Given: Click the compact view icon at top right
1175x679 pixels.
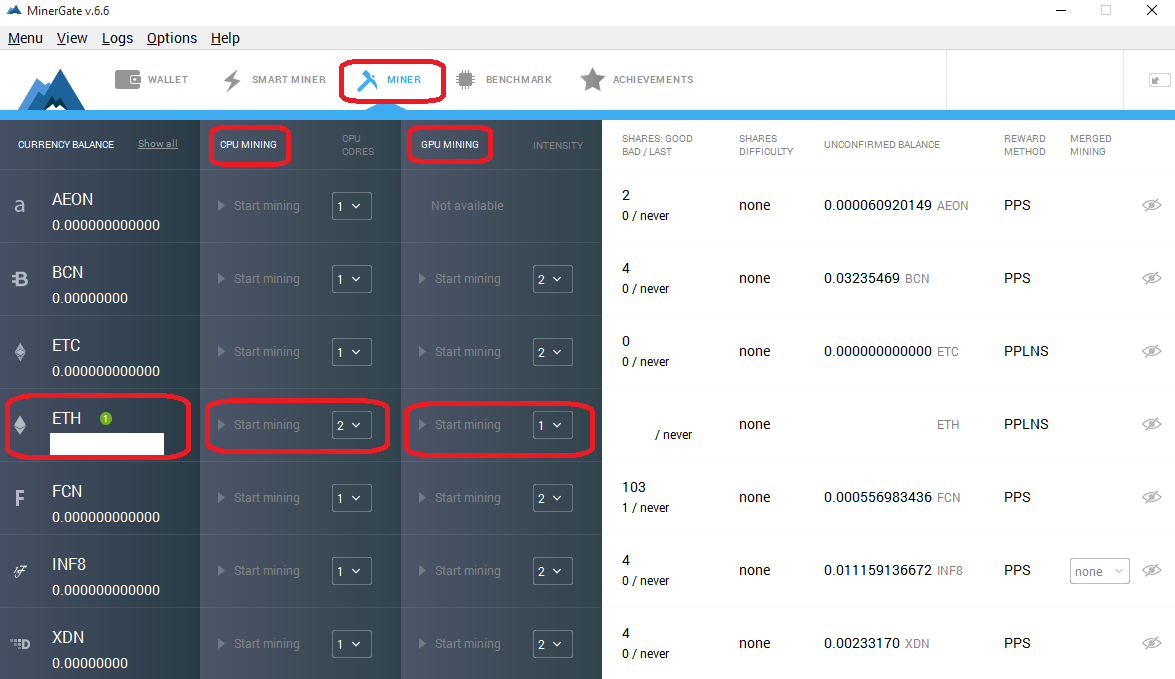Looking at the screenshot, I should 1159,80.
